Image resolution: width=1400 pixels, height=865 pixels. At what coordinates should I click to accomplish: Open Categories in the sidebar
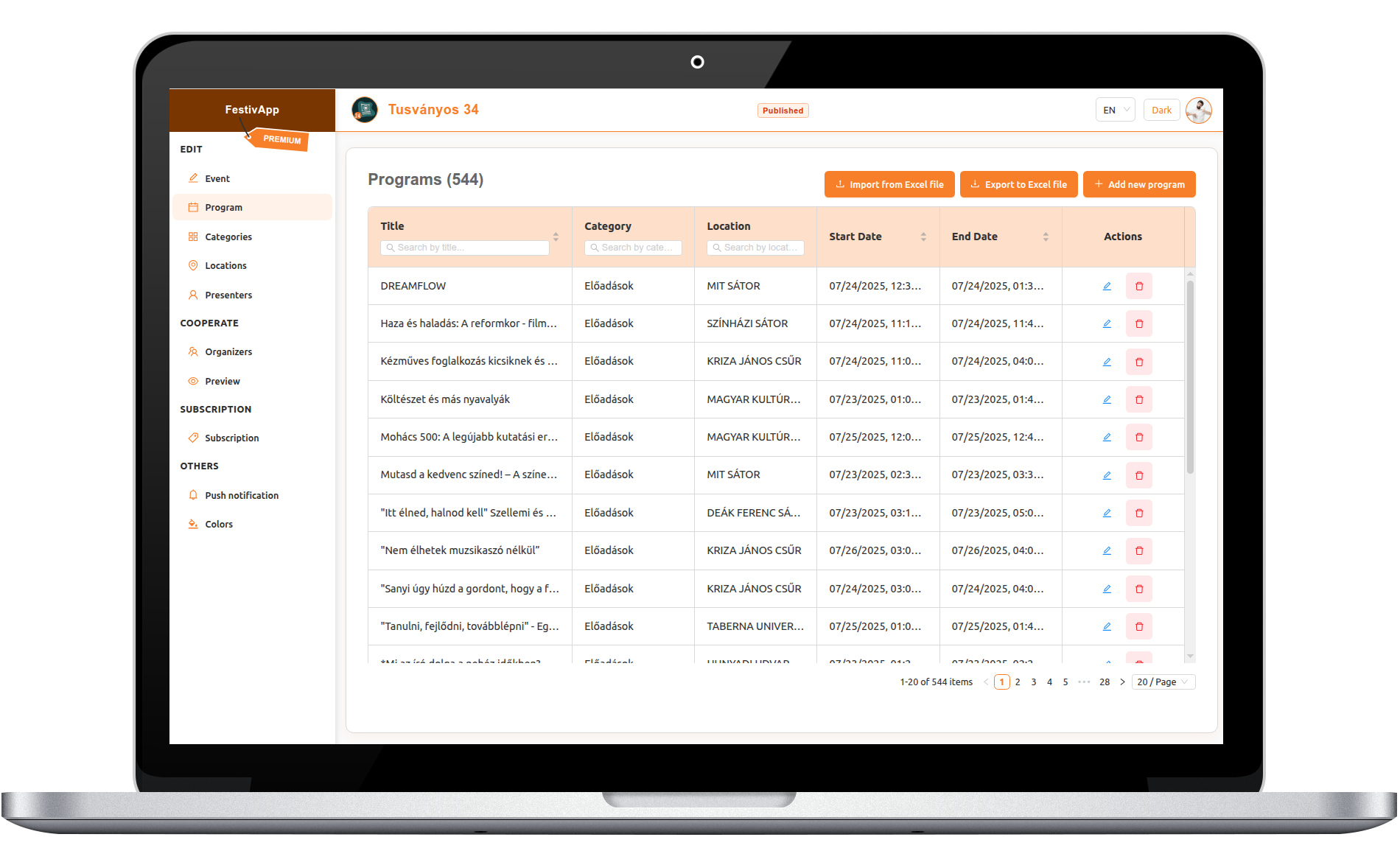228,237
